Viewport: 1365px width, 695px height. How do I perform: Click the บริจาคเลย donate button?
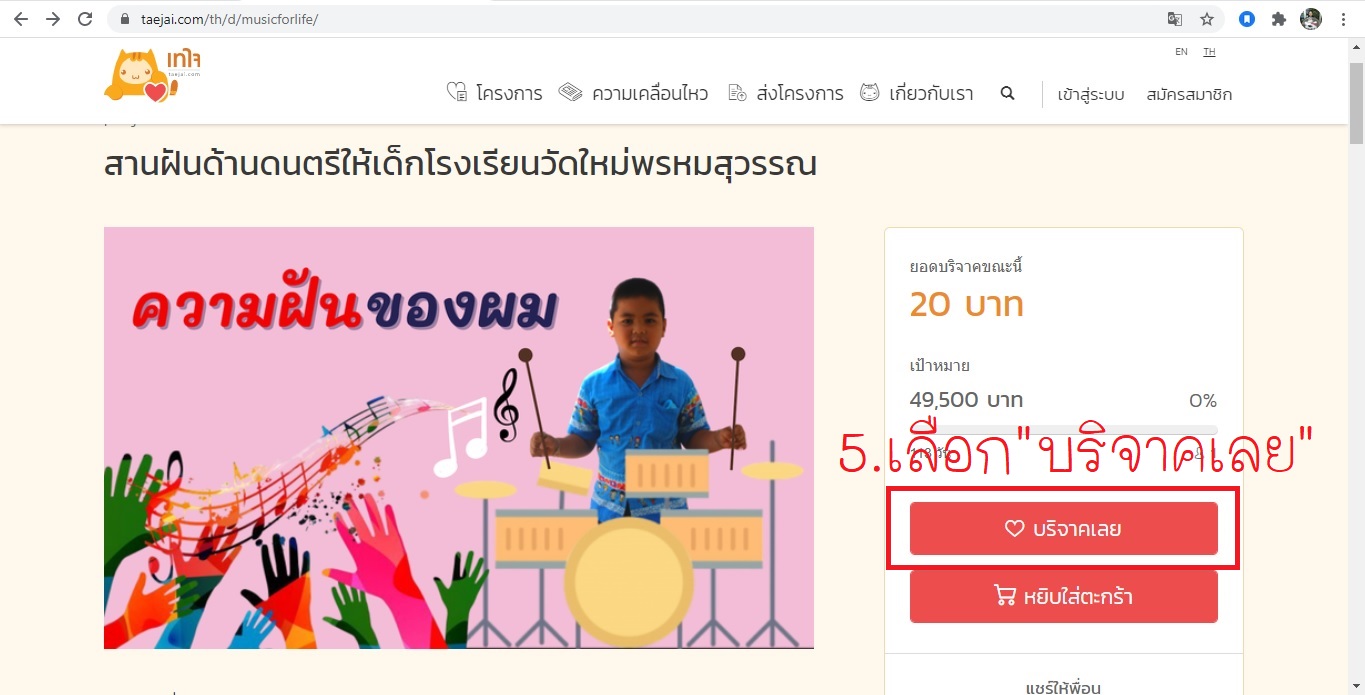tap(1063, 528)
